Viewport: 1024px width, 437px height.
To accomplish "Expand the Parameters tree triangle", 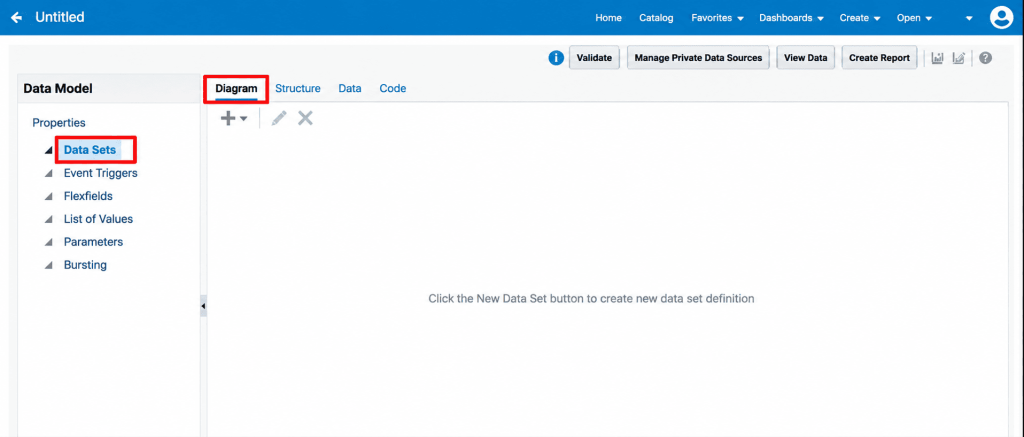I will coord(48,242).
